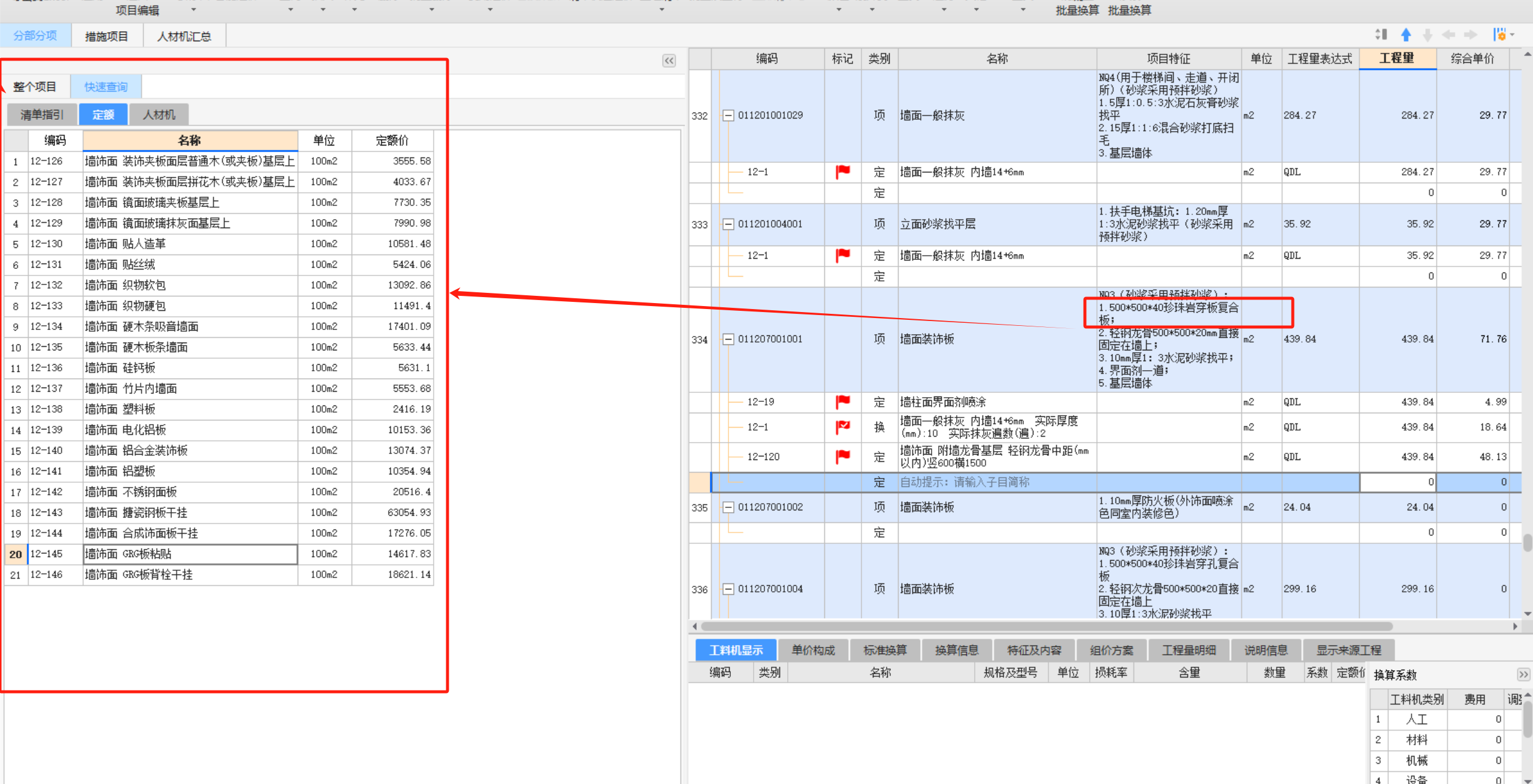Select quota row 12-136 墙饰面 硅钙板
This screenshot has height=784, width=1533.
tap(219, 368)
